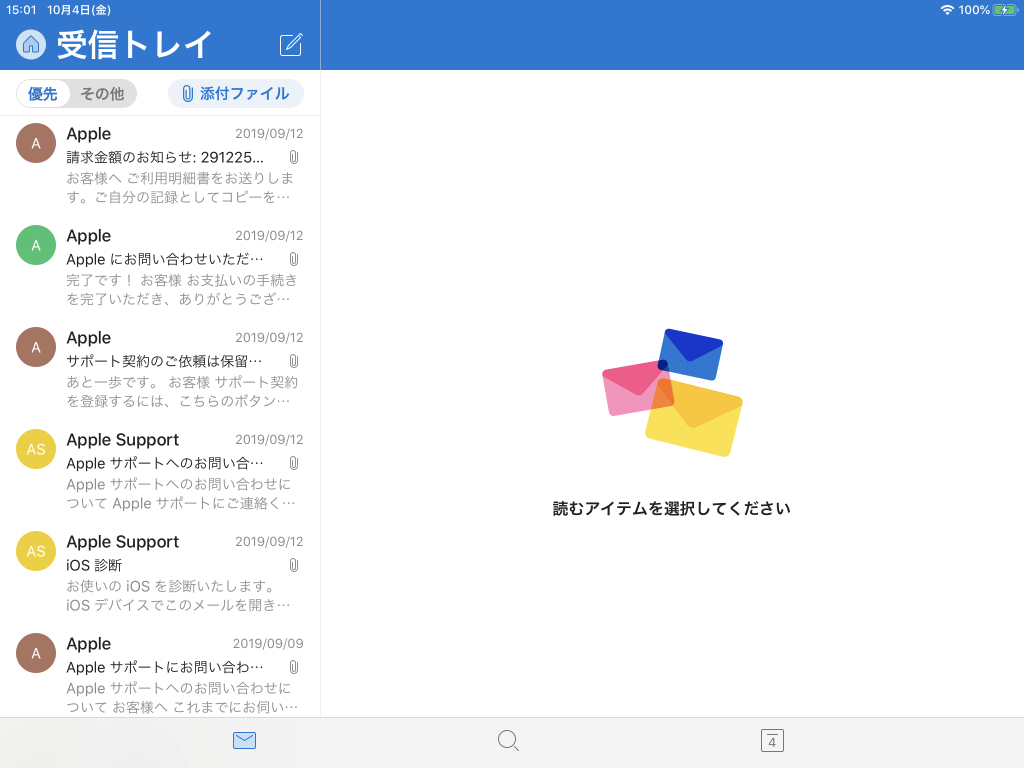Tap the date 2019/09/09 on last email
Image resolution: width=1024 pixels, height=768 pixels.
(x=268, y=643)
